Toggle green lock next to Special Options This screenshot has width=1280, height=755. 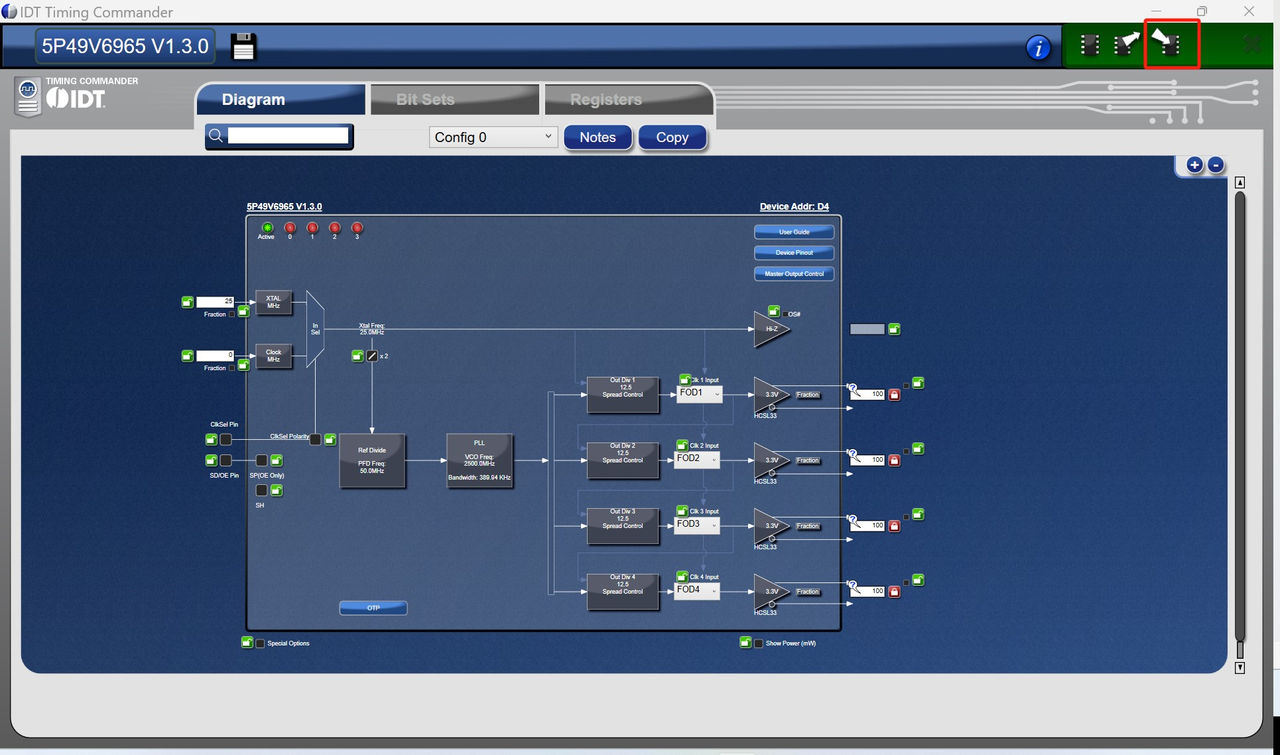[x=247, y=642]
